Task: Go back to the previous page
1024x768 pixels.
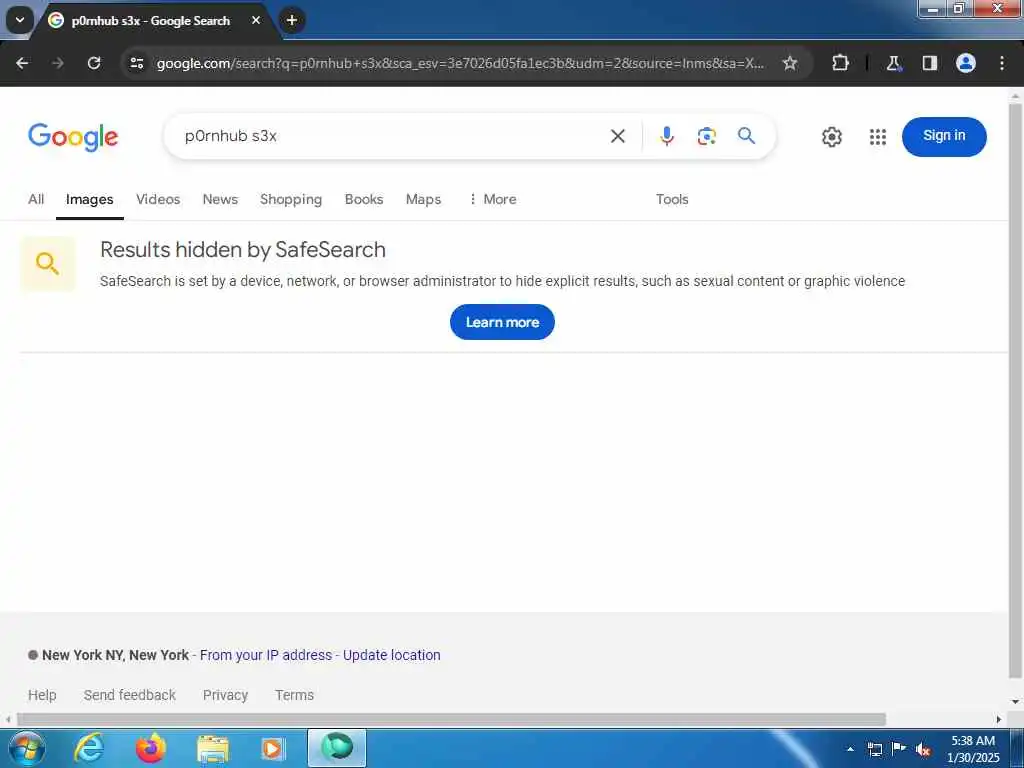Action: coord(22,63)
